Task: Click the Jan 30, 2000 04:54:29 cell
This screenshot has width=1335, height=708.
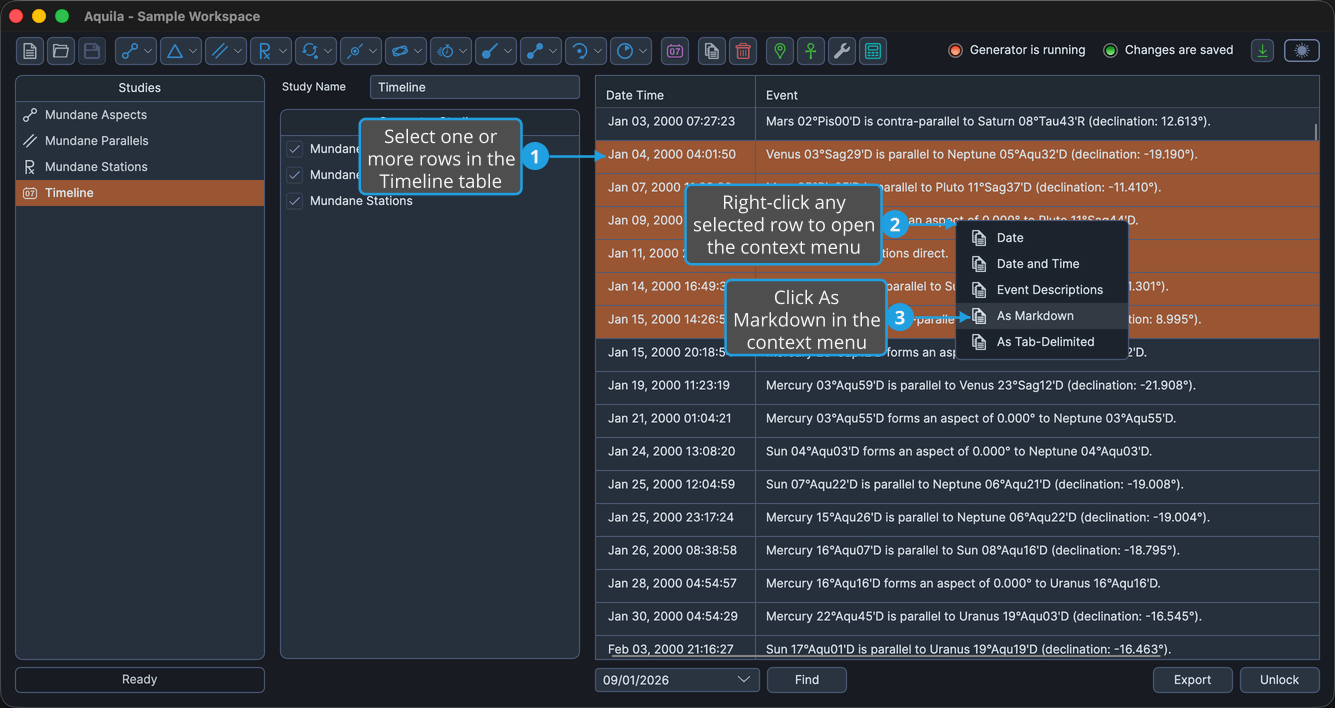Action: click(675, 617)
